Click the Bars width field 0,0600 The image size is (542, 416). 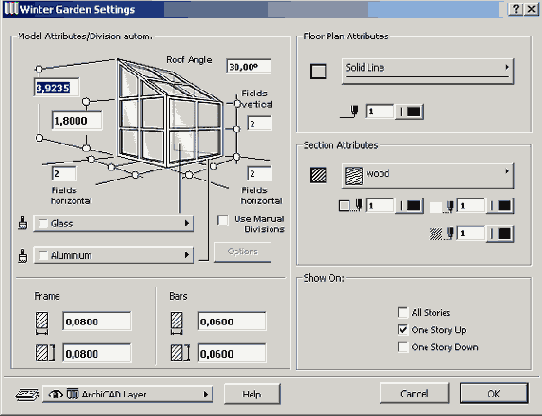pos(232,321)
